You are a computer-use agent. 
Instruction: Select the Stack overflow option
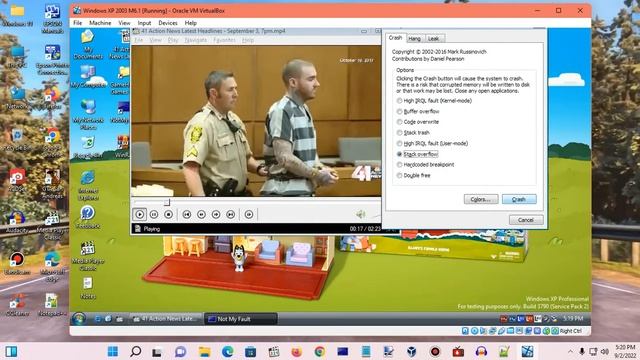[417, 154]
